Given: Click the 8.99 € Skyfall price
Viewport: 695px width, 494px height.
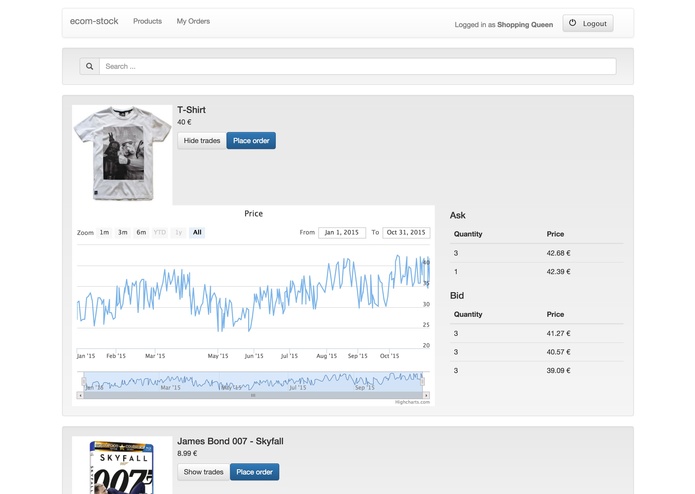Looking at the screenshot, I should click(x=187, y=453).
